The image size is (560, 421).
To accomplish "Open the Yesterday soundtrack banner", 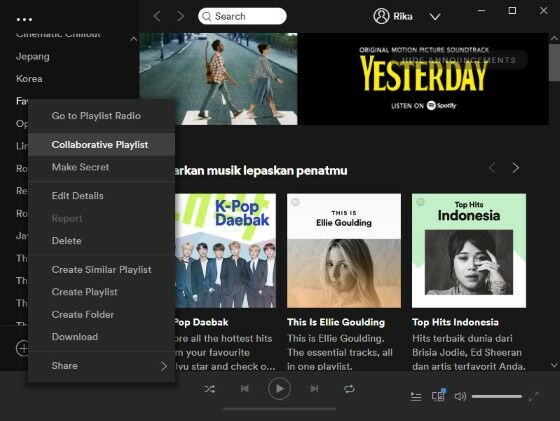I will click(x=344, y=79).
